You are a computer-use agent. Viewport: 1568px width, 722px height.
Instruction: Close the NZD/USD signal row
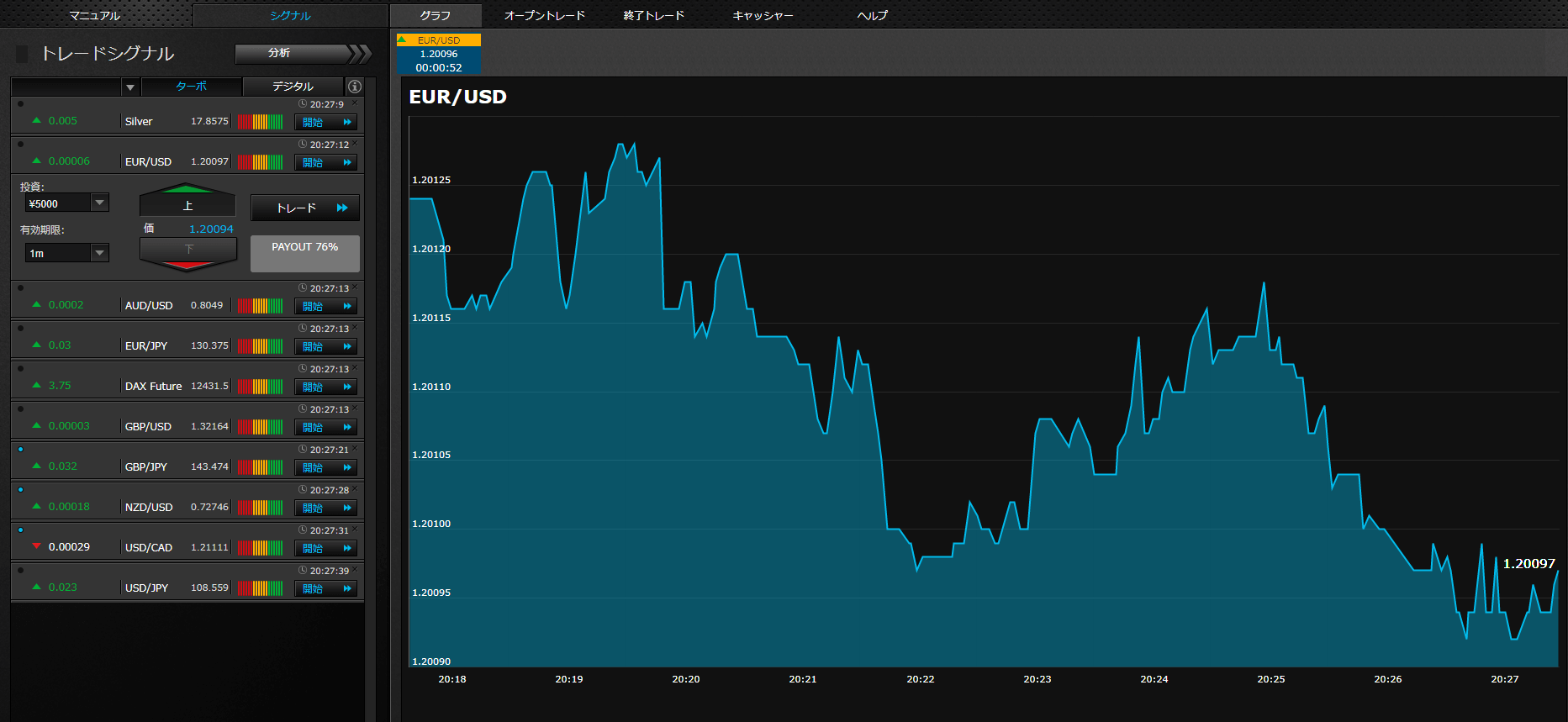(x=355, y=488)
